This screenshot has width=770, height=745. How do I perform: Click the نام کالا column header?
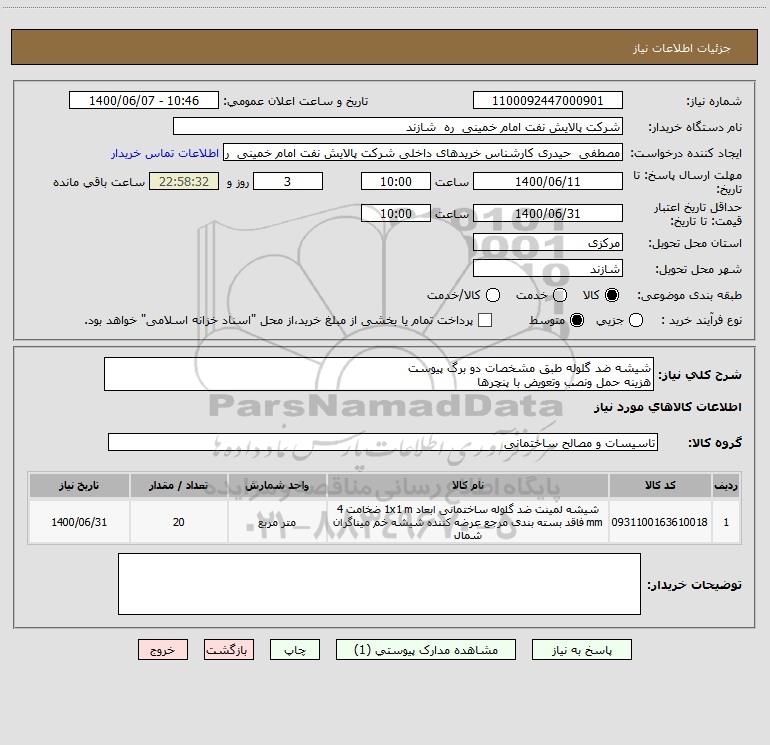coord(468,486)
